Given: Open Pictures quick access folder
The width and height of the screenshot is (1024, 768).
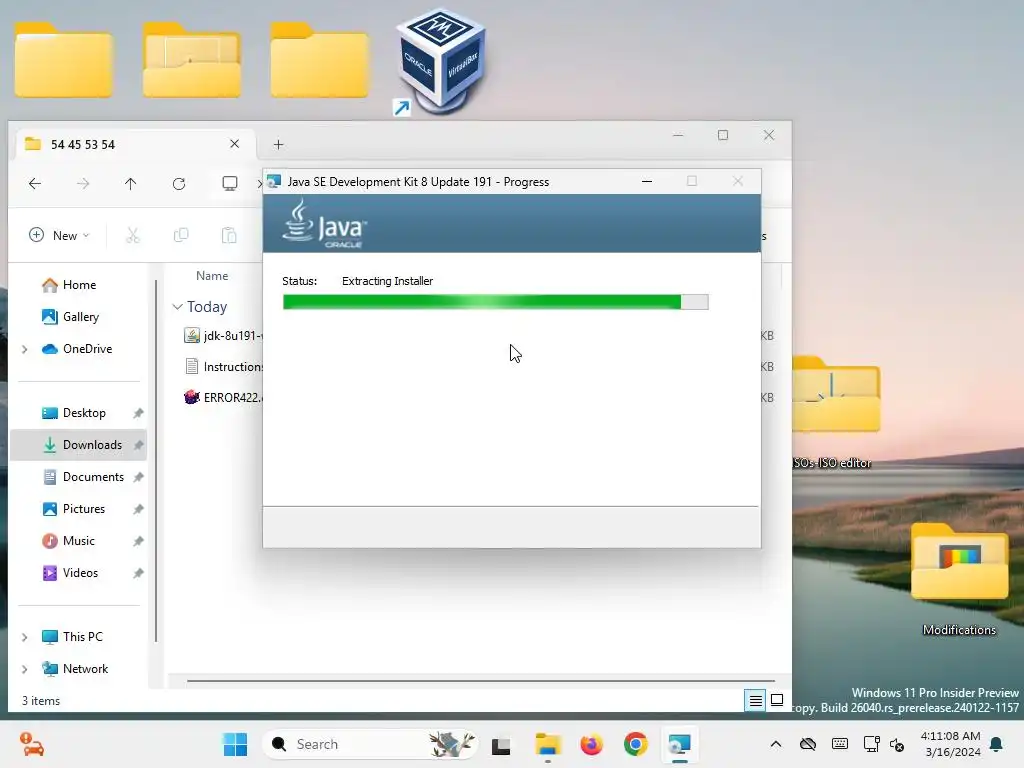Looking at the screenshot, I should coord(84,509).
